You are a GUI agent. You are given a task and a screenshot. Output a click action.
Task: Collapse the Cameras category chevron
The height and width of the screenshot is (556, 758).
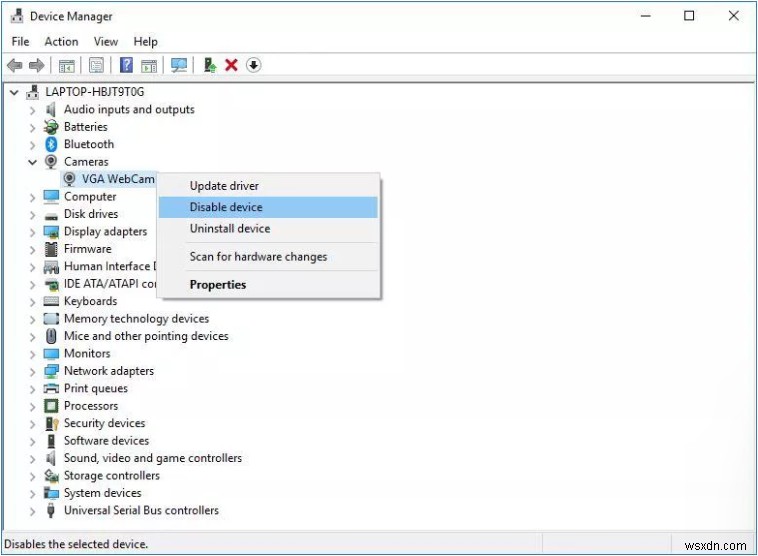pos(32,162)
